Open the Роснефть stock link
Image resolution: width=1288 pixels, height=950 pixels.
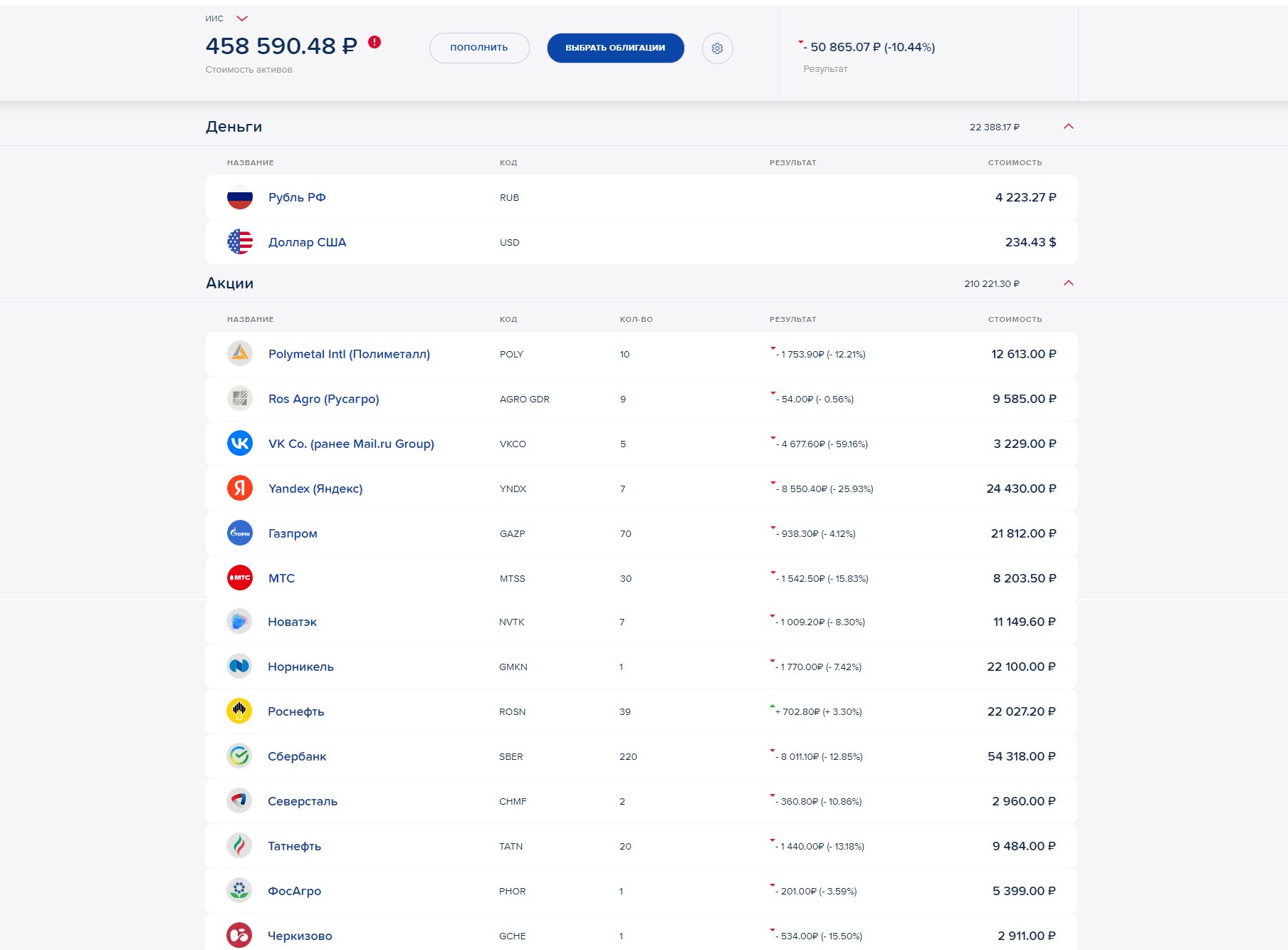[295, 711]
